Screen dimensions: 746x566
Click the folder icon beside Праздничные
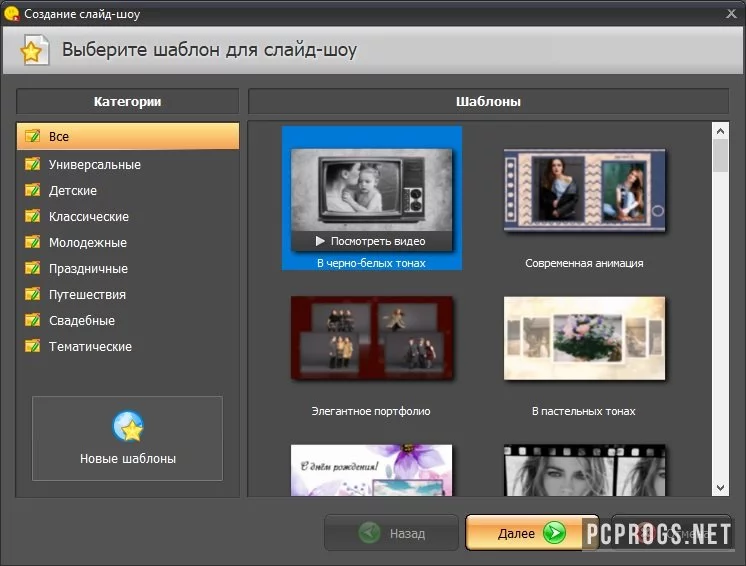tap(32, 268)
